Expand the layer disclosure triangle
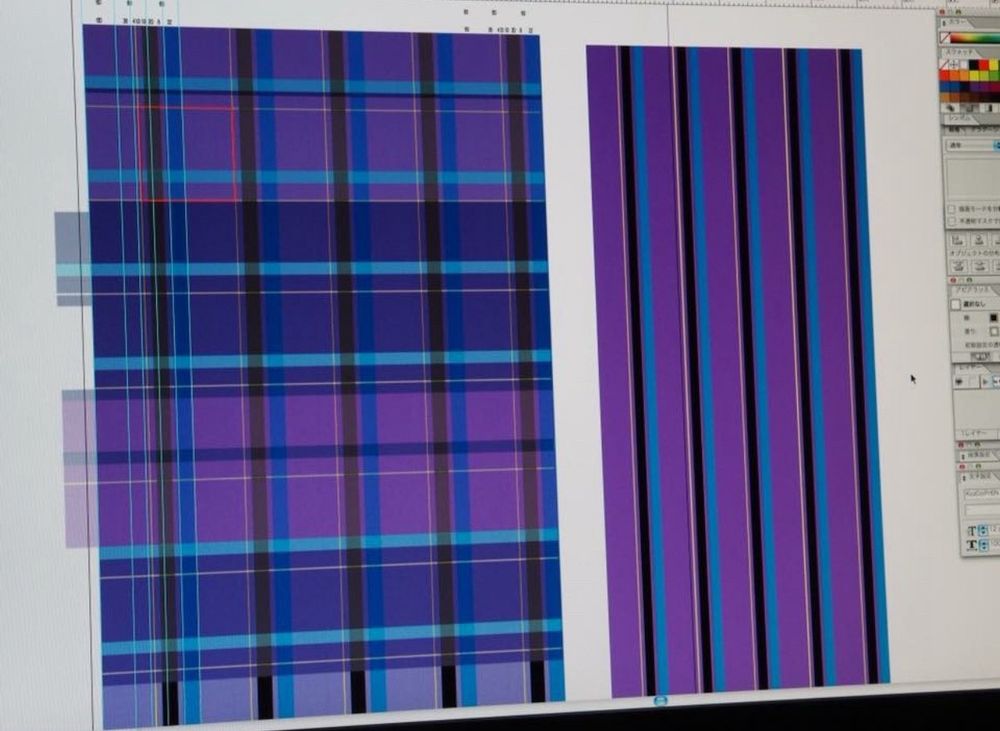Image resolution: width=1000 pixels, height=731 pixels. [x=986, y=381]
